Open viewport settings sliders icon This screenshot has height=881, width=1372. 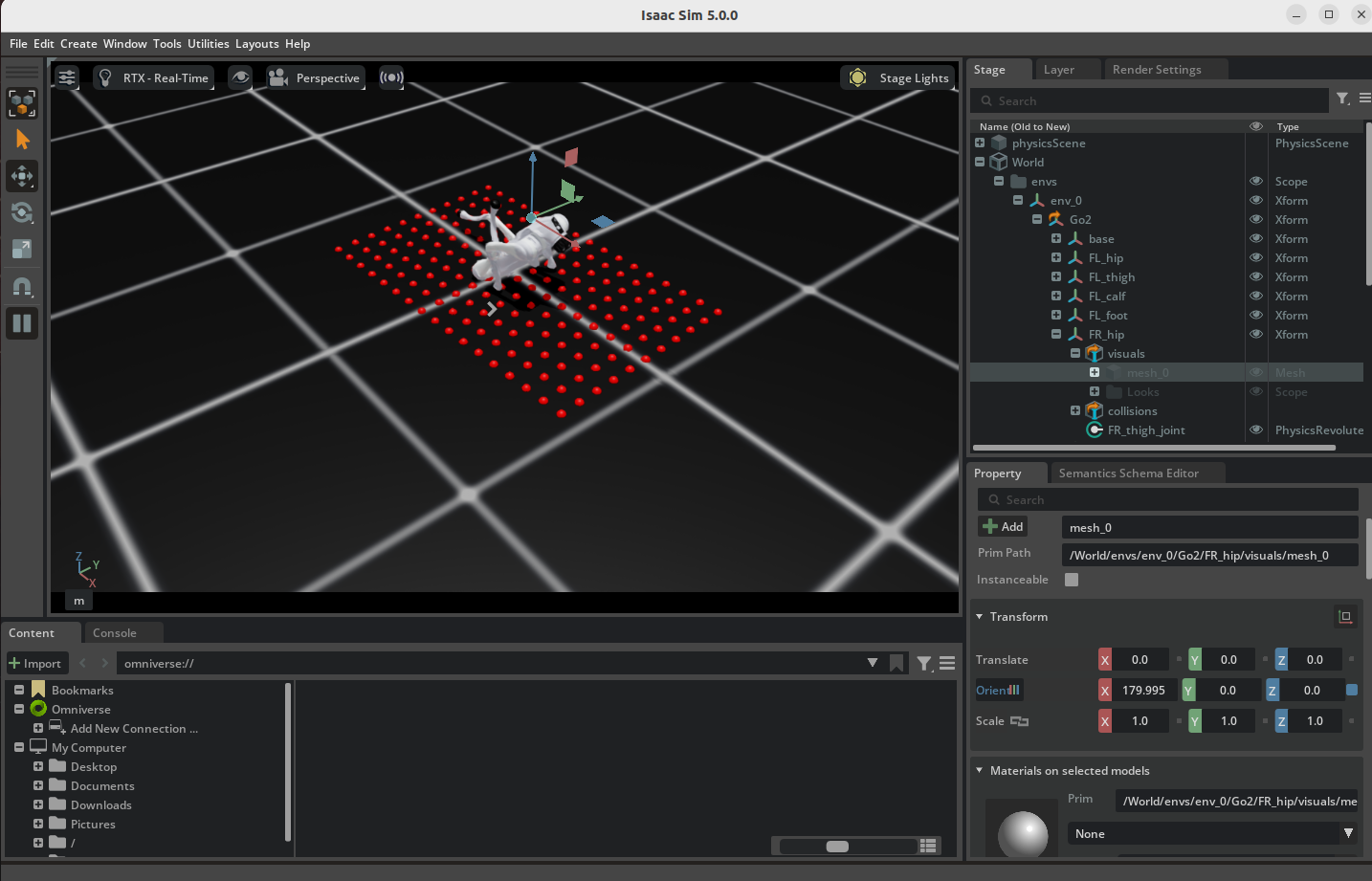pos(67,77)
